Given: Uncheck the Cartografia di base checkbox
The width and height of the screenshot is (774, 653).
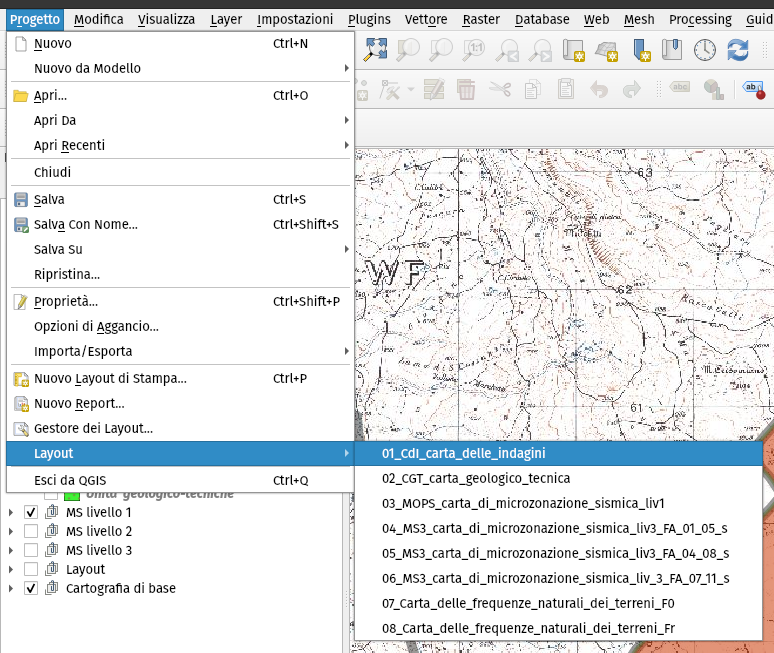Looking at the screenshot, I should [x=31, y=588].
